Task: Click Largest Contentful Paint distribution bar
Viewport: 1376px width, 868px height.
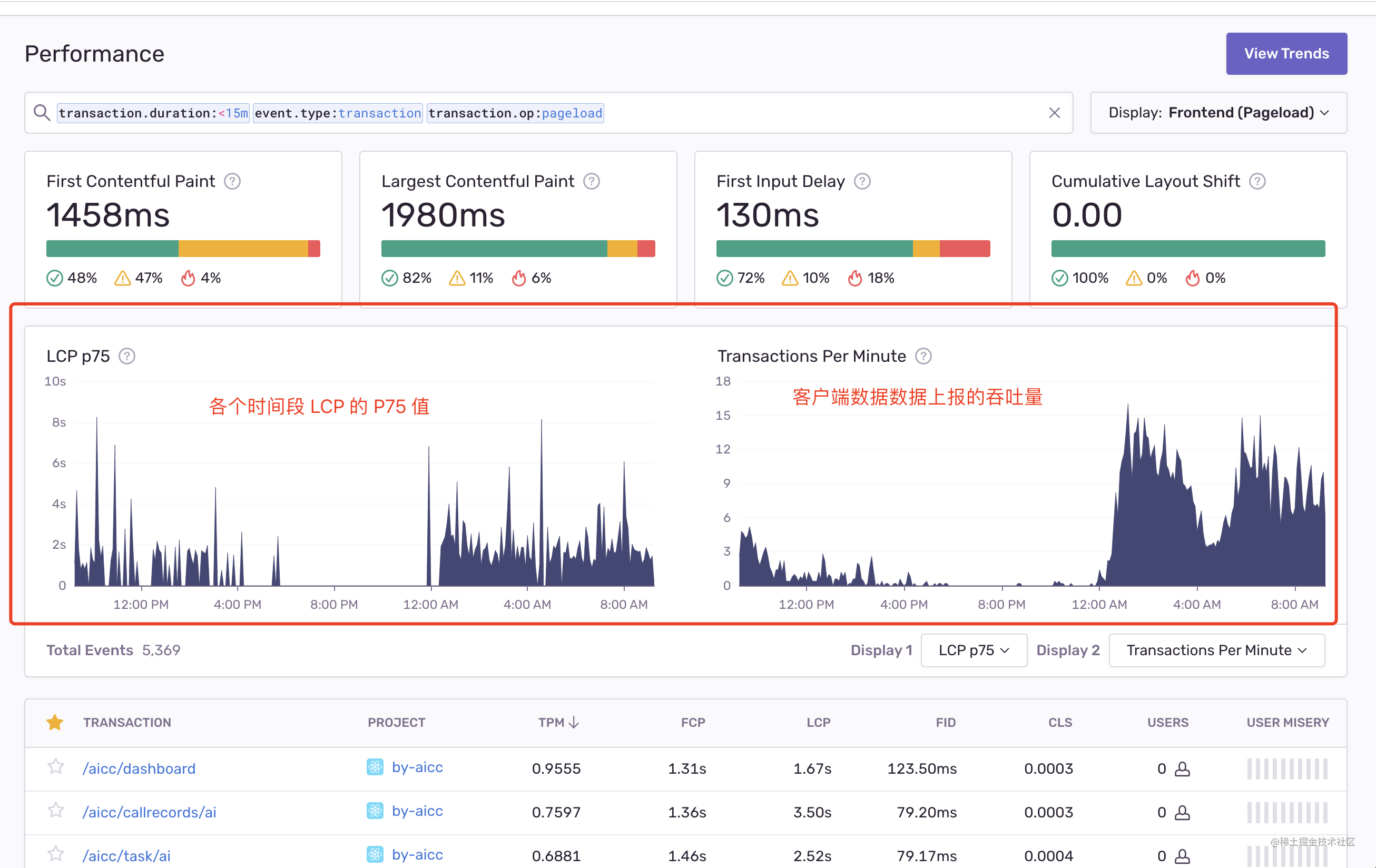Action: [518, 249]
